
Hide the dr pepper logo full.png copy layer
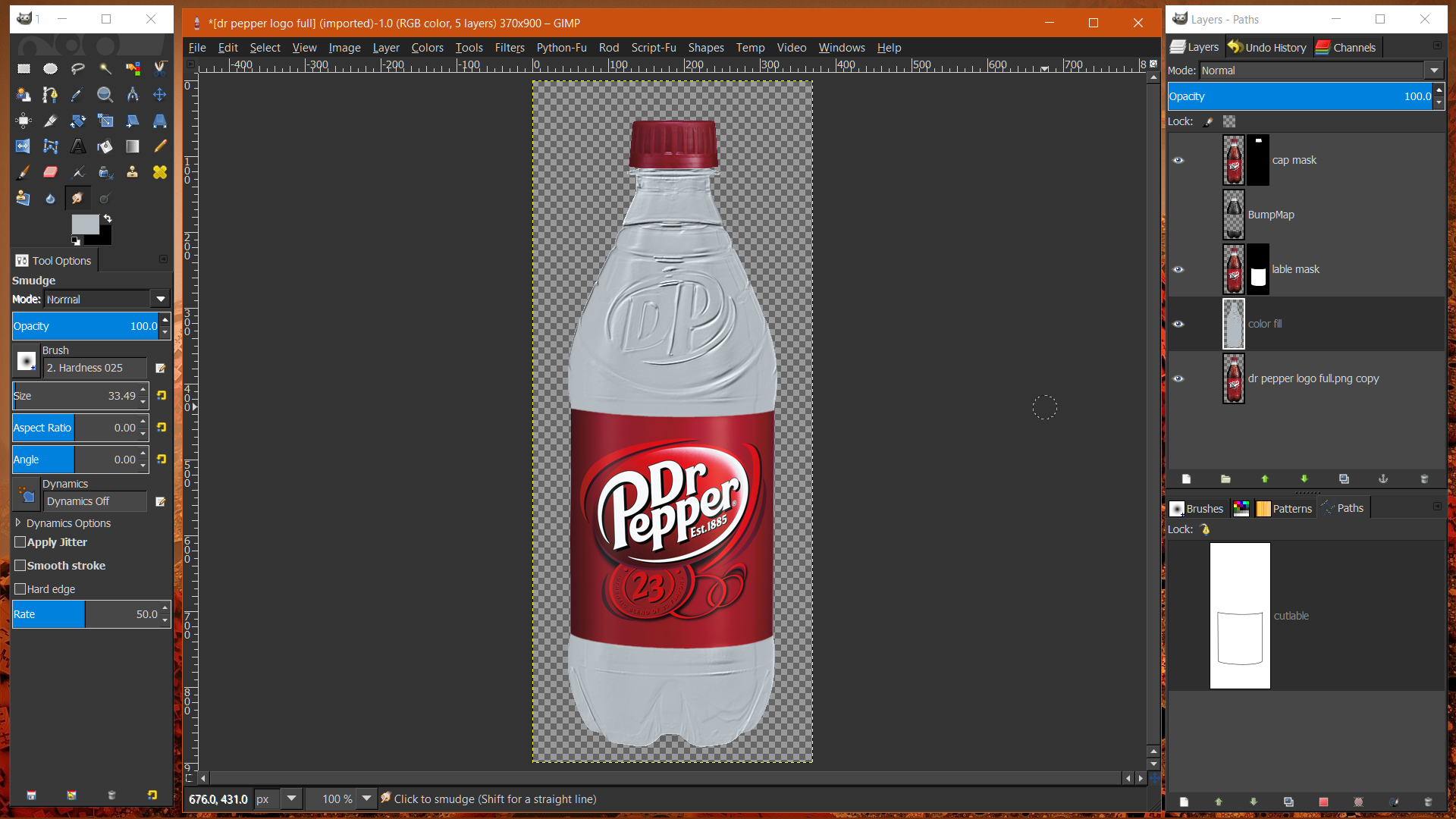(1178, 378)
